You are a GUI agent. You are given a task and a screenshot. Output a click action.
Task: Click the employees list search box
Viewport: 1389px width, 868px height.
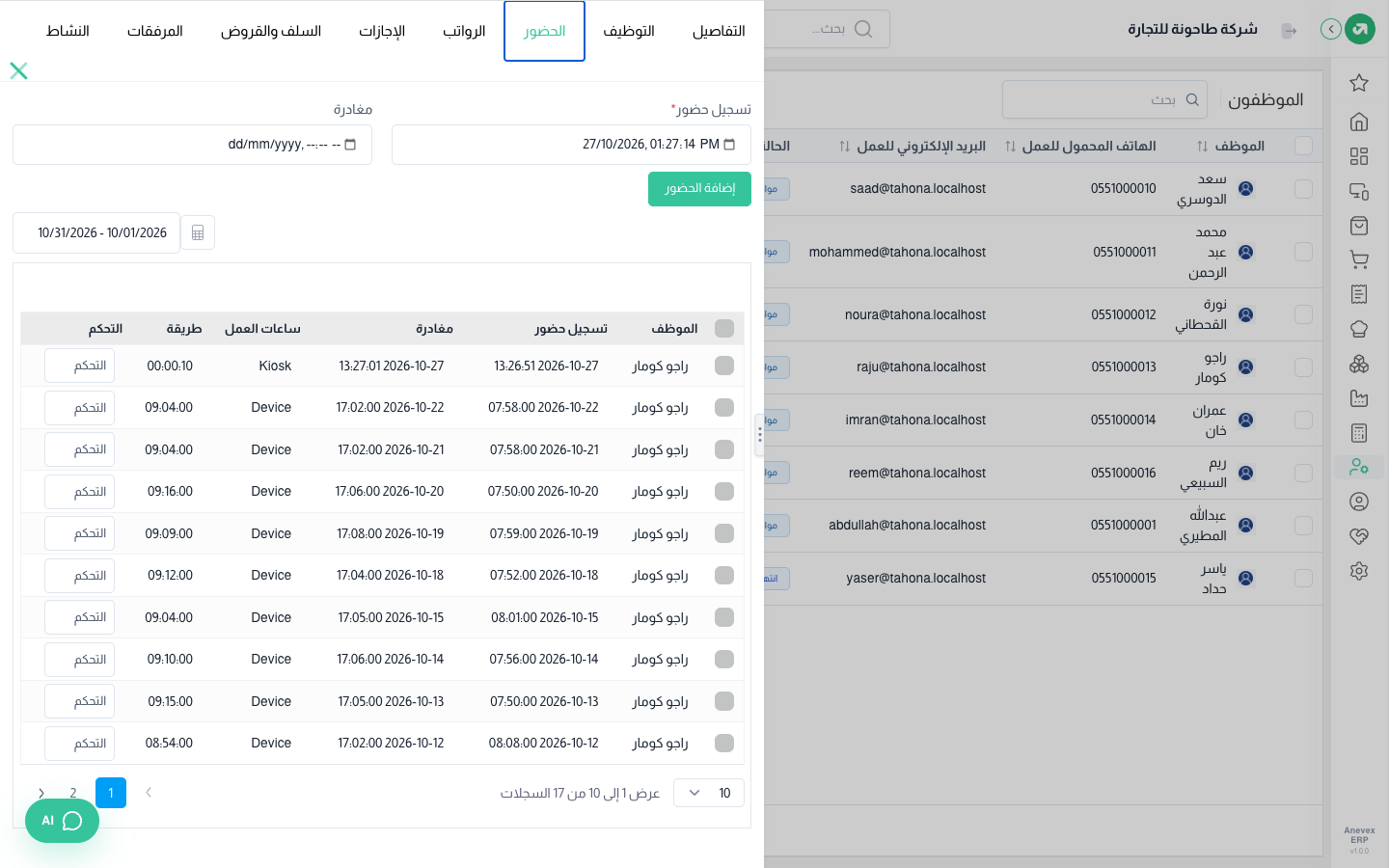click(1104, 99)
